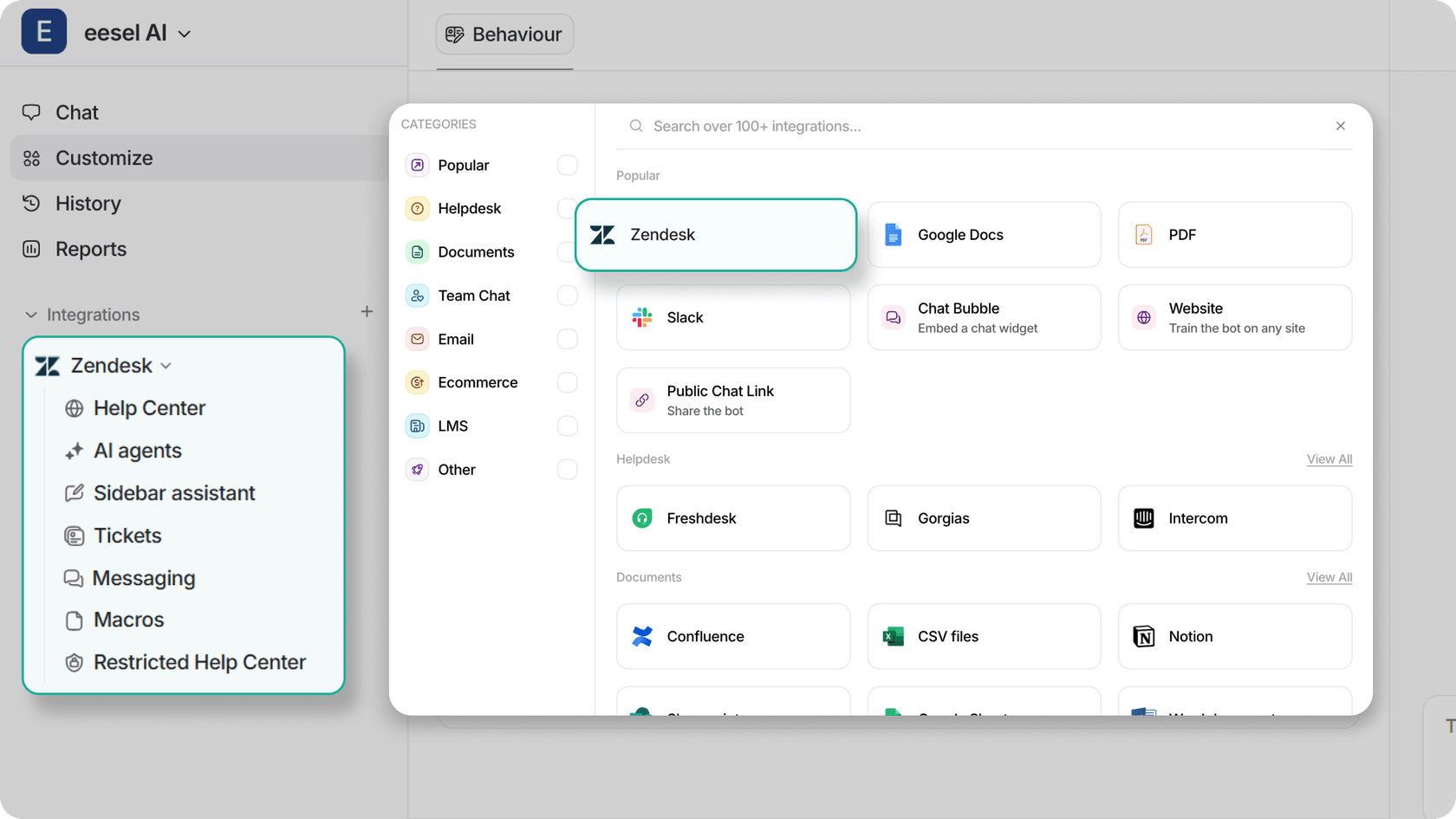
Task: Click the Public Chat Link icon
Action: pos(642,400)
